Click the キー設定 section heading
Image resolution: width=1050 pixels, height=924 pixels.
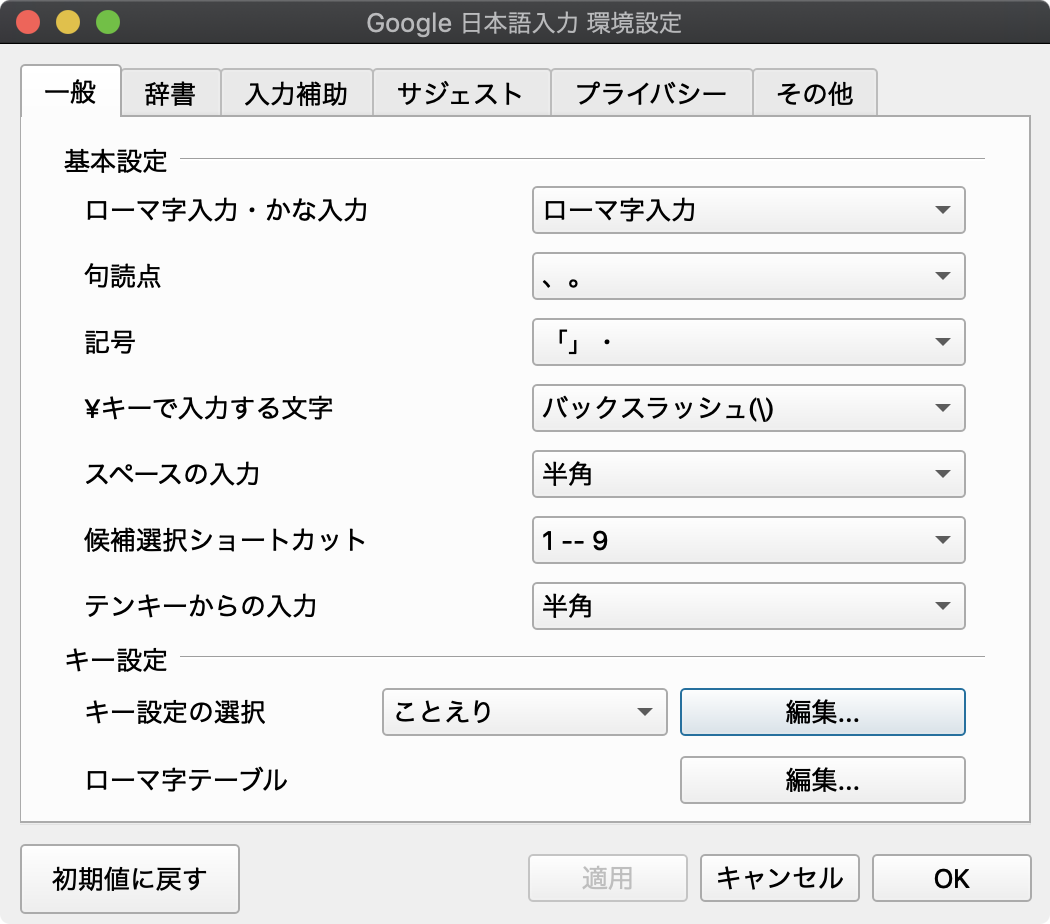115,660
